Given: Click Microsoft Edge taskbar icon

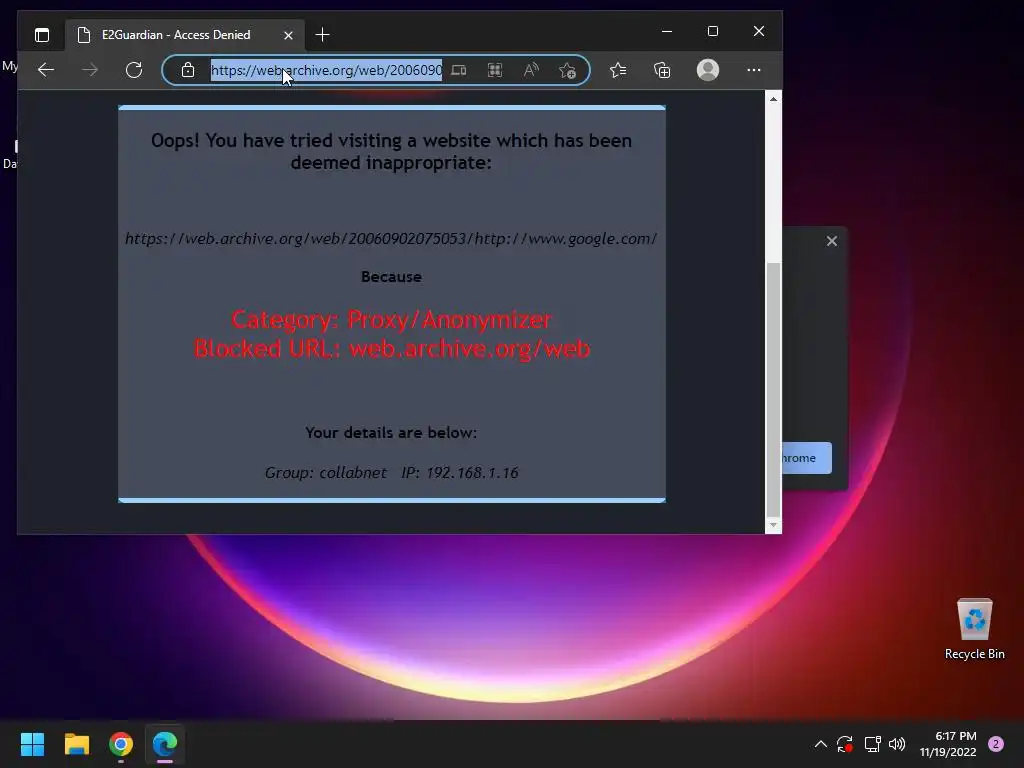Looking at the screenshot, I should click(165, 744).
